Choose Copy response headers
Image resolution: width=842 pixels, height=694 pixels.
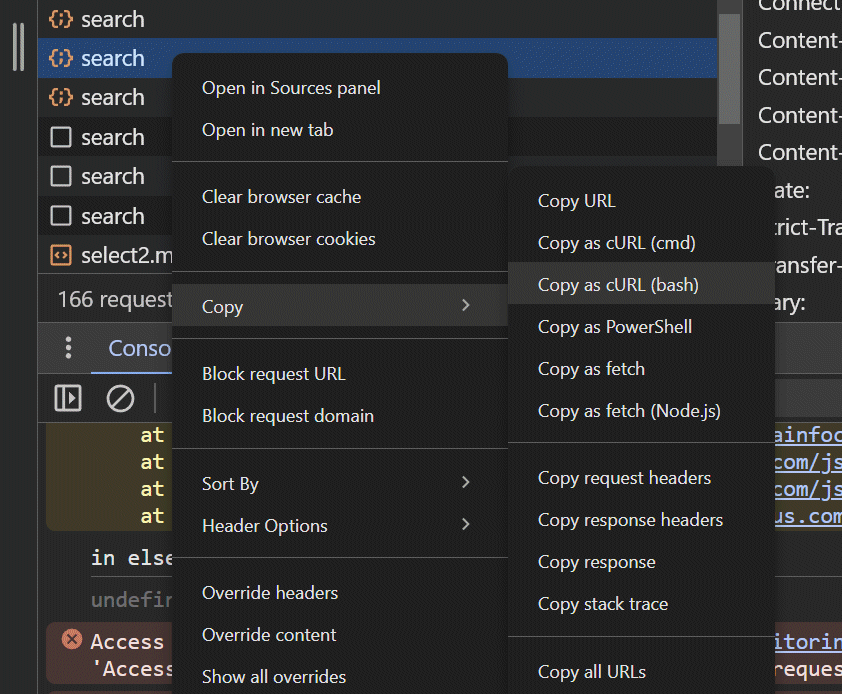[x=630, y=520]
